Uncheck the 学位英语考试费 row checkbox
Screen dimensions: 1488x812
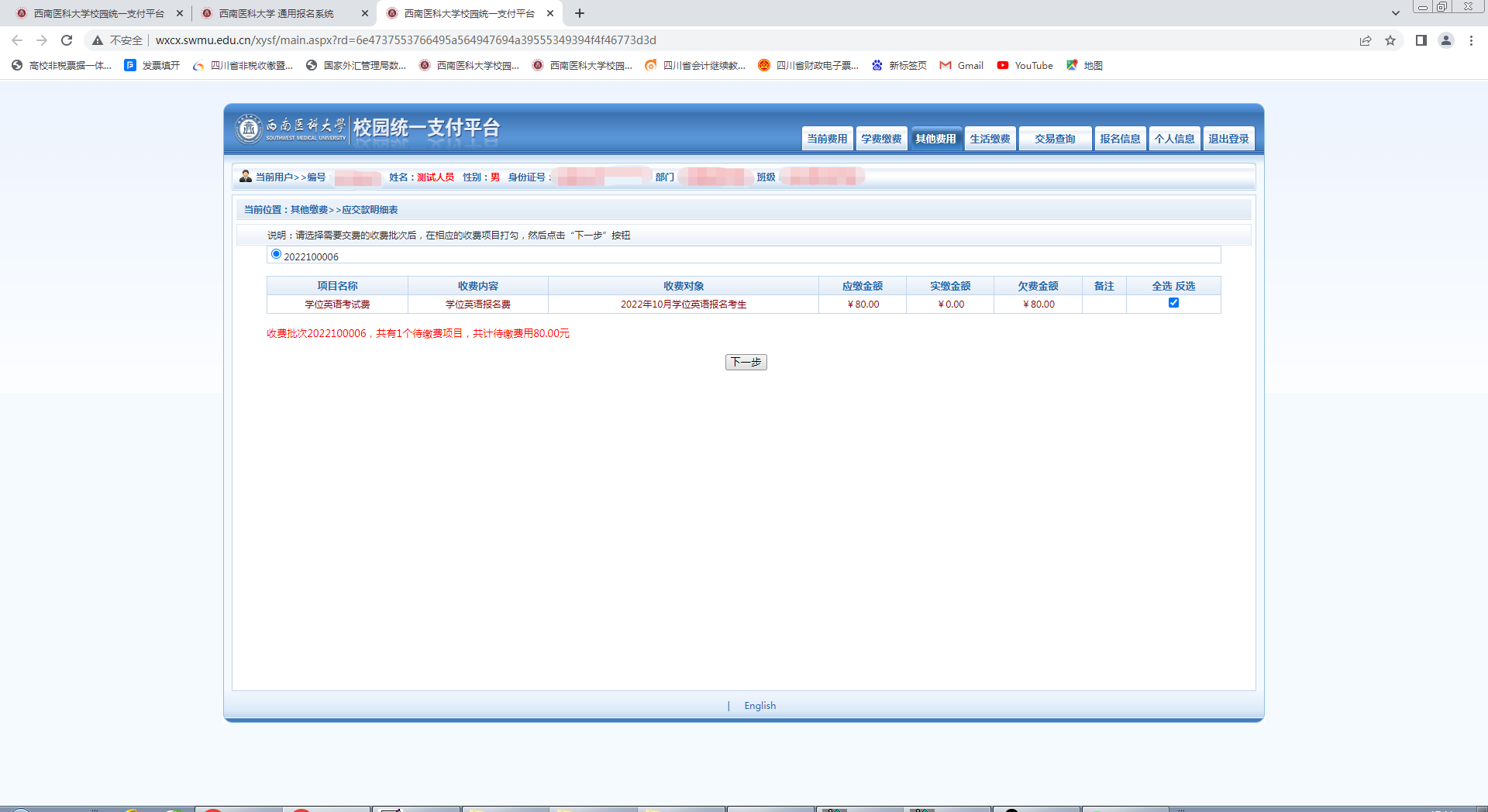[1173, 303]
